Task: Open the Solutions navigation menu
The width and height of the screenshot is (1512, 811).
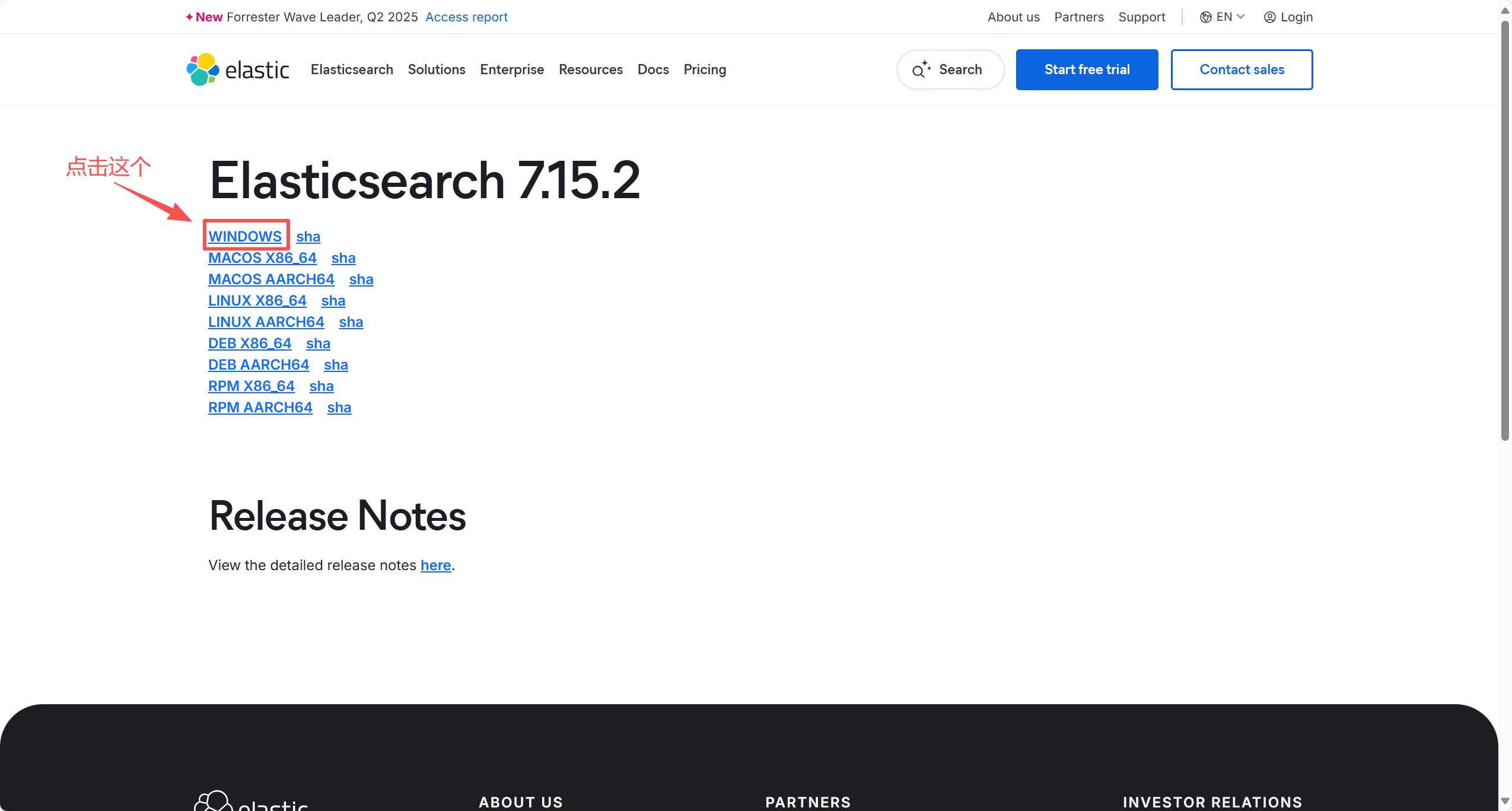Action: point(437,69)
